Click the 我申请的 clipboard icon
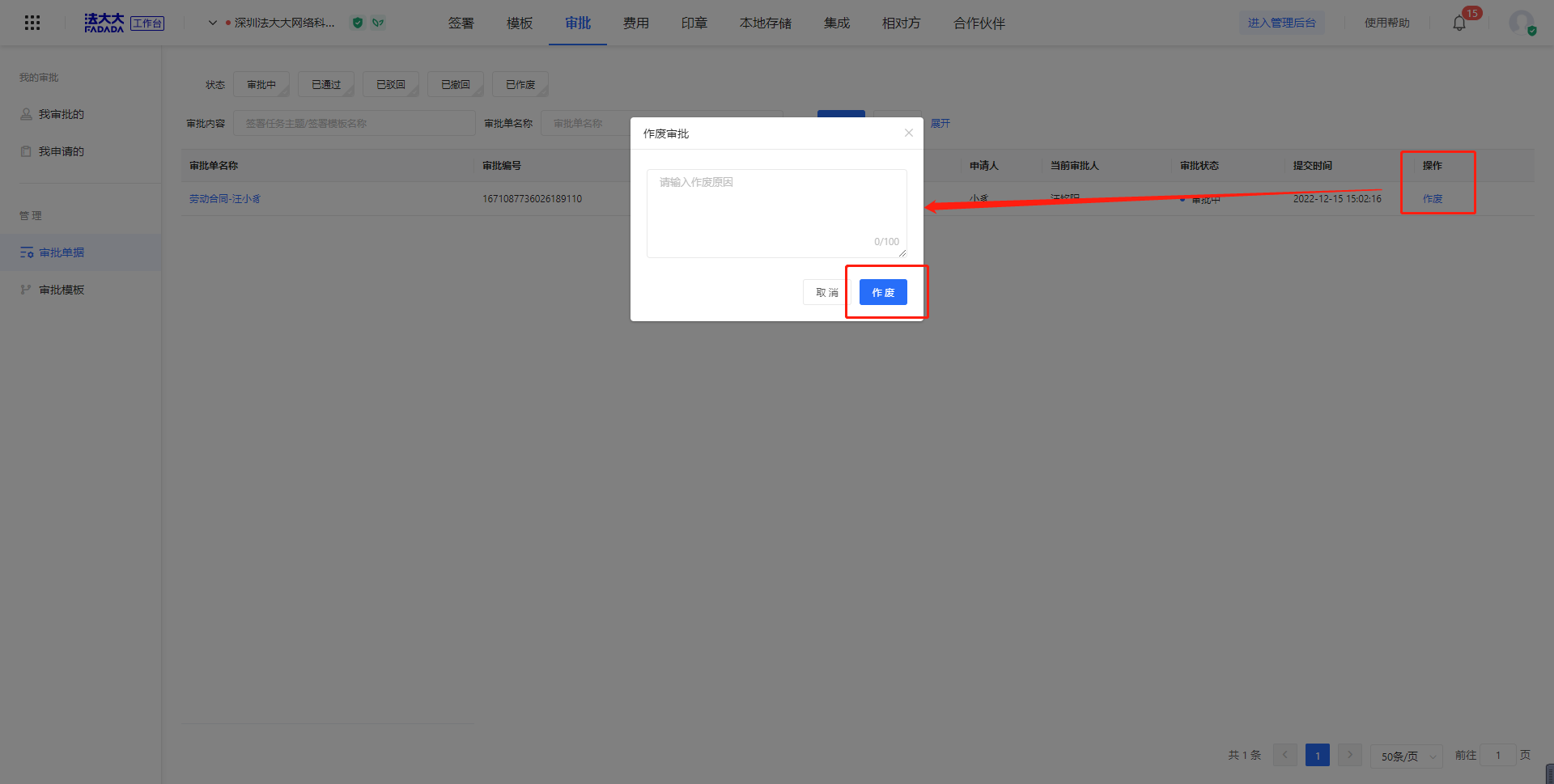Viewport: 1554px width, 784px height. 26,151
